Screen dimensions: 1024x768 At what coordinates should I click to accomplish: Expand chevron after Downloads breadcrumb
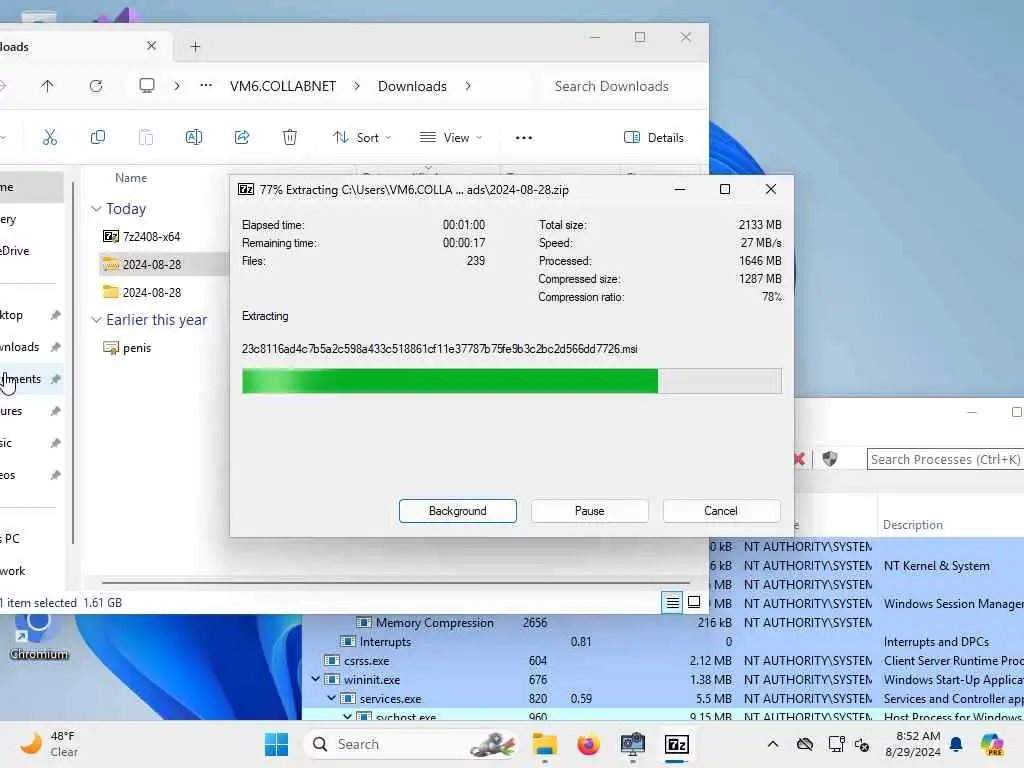[468, 86]
